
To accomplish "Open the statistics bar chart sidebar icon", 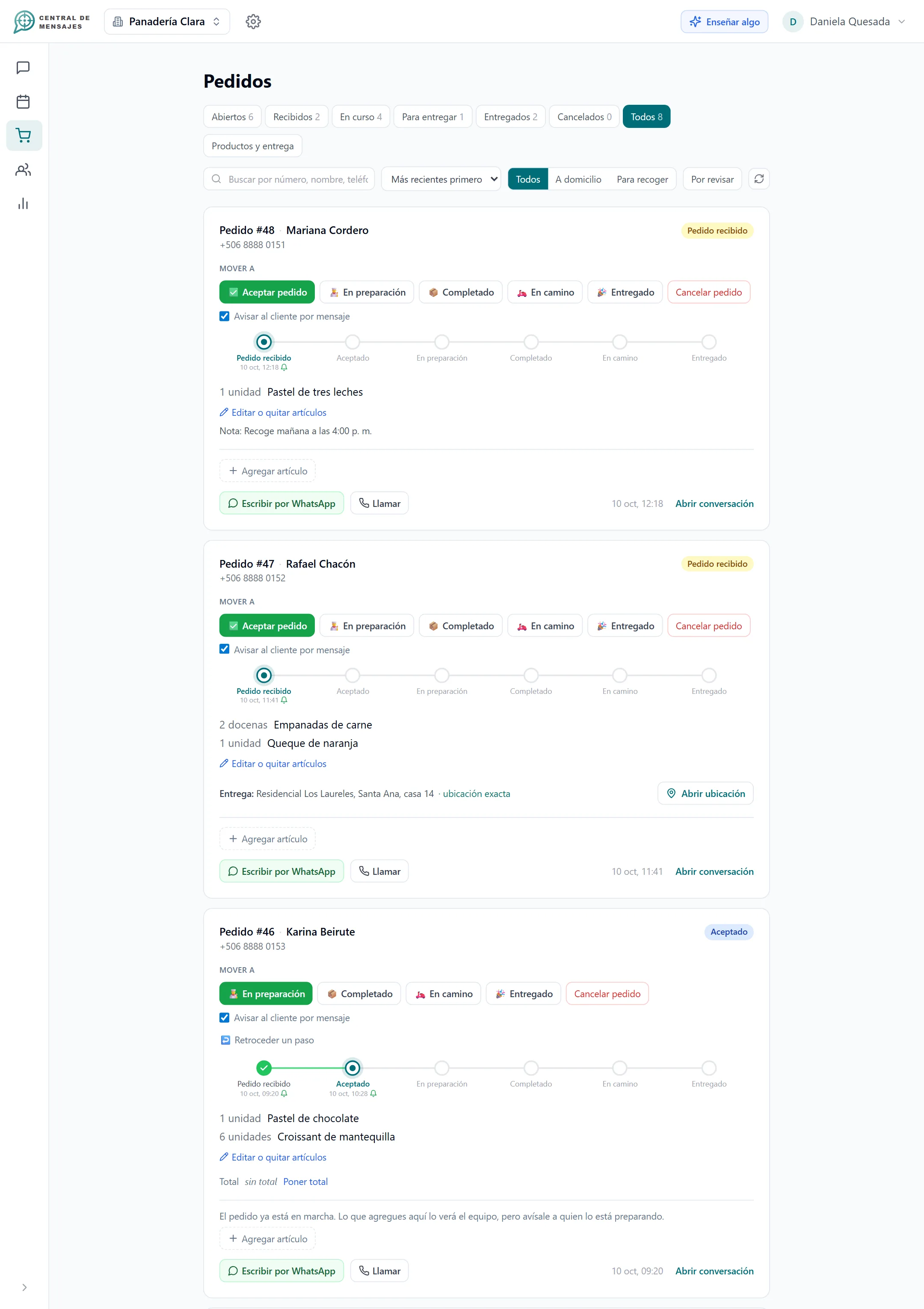I will coord(24,204).
